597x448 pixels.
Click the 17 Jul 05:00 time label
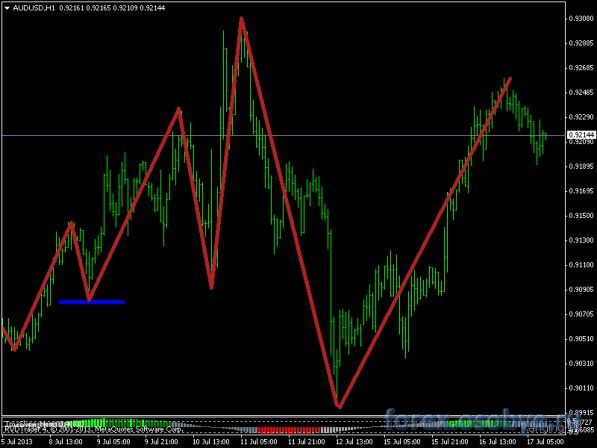545,442
